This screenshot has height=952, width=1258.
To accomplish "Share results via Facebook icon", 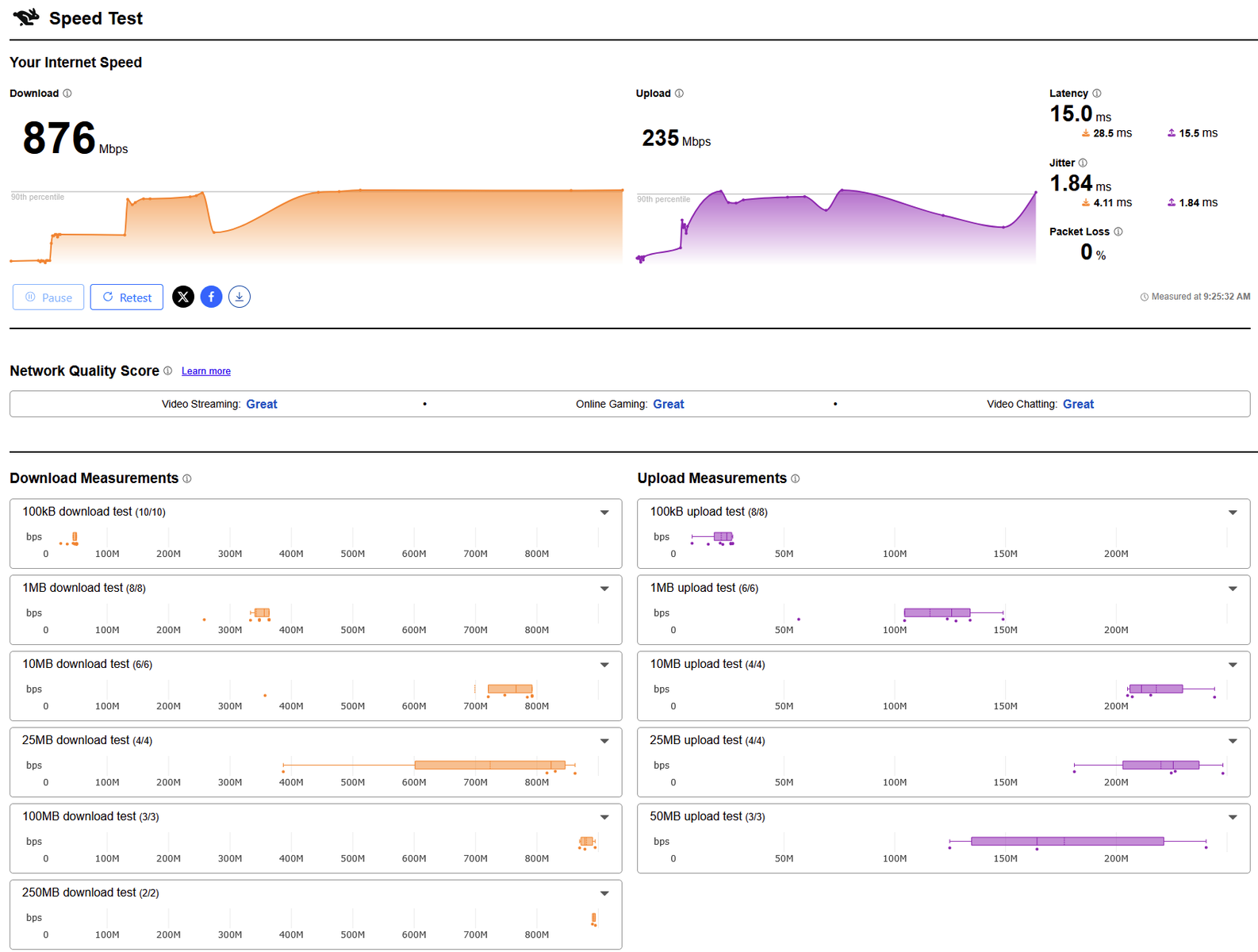I will [211, 297].
